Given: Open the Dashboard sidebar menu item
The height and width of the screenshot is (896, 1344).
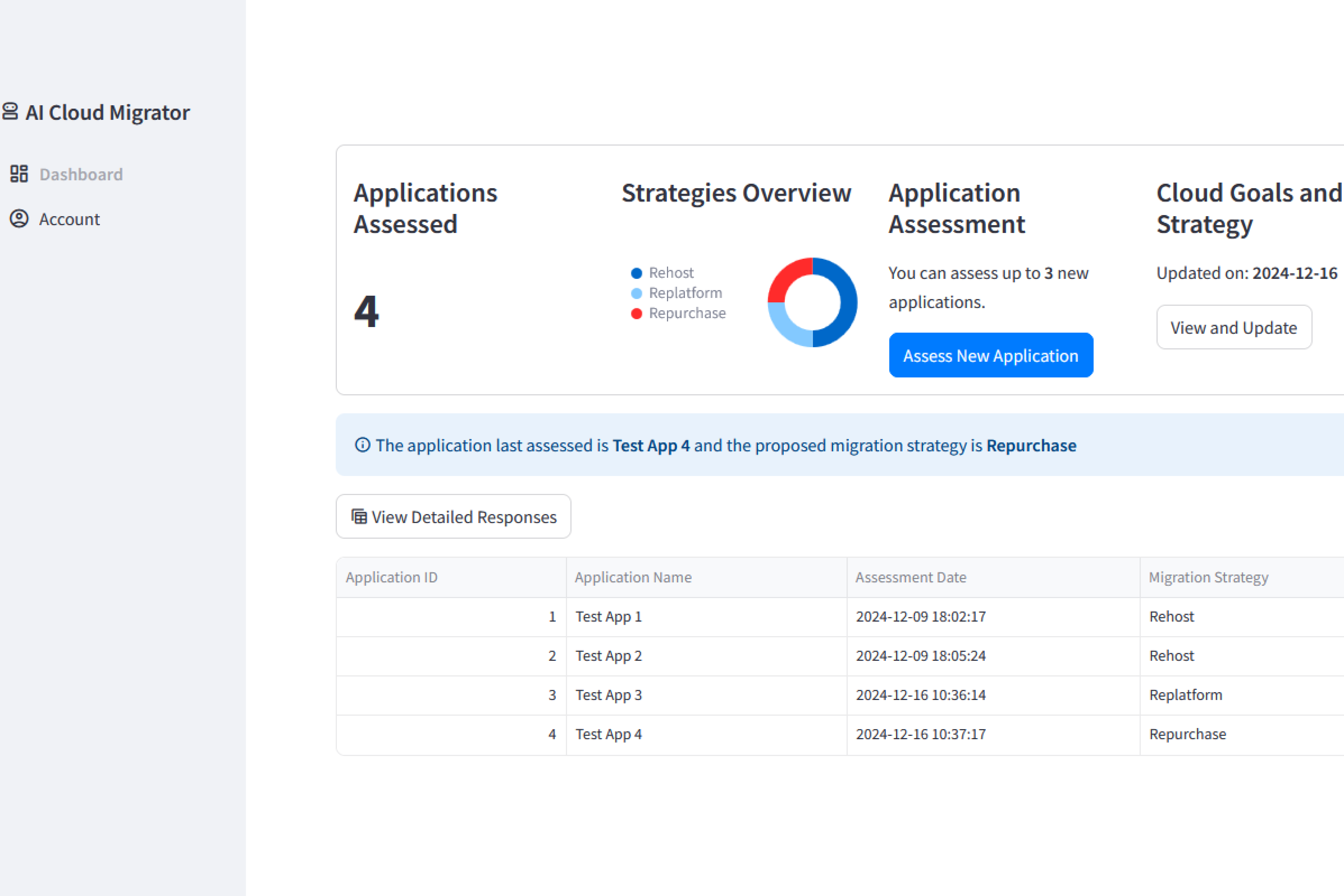Looking at the screenshot, I should tap(67, 174).
